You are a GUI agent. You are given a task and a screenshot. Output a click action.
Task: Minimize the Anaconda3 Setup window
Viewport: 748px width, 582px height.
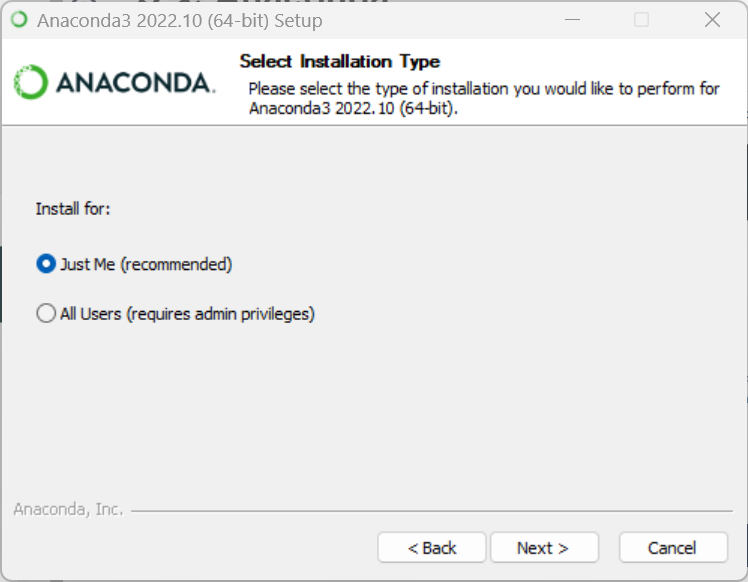(572, 20)
